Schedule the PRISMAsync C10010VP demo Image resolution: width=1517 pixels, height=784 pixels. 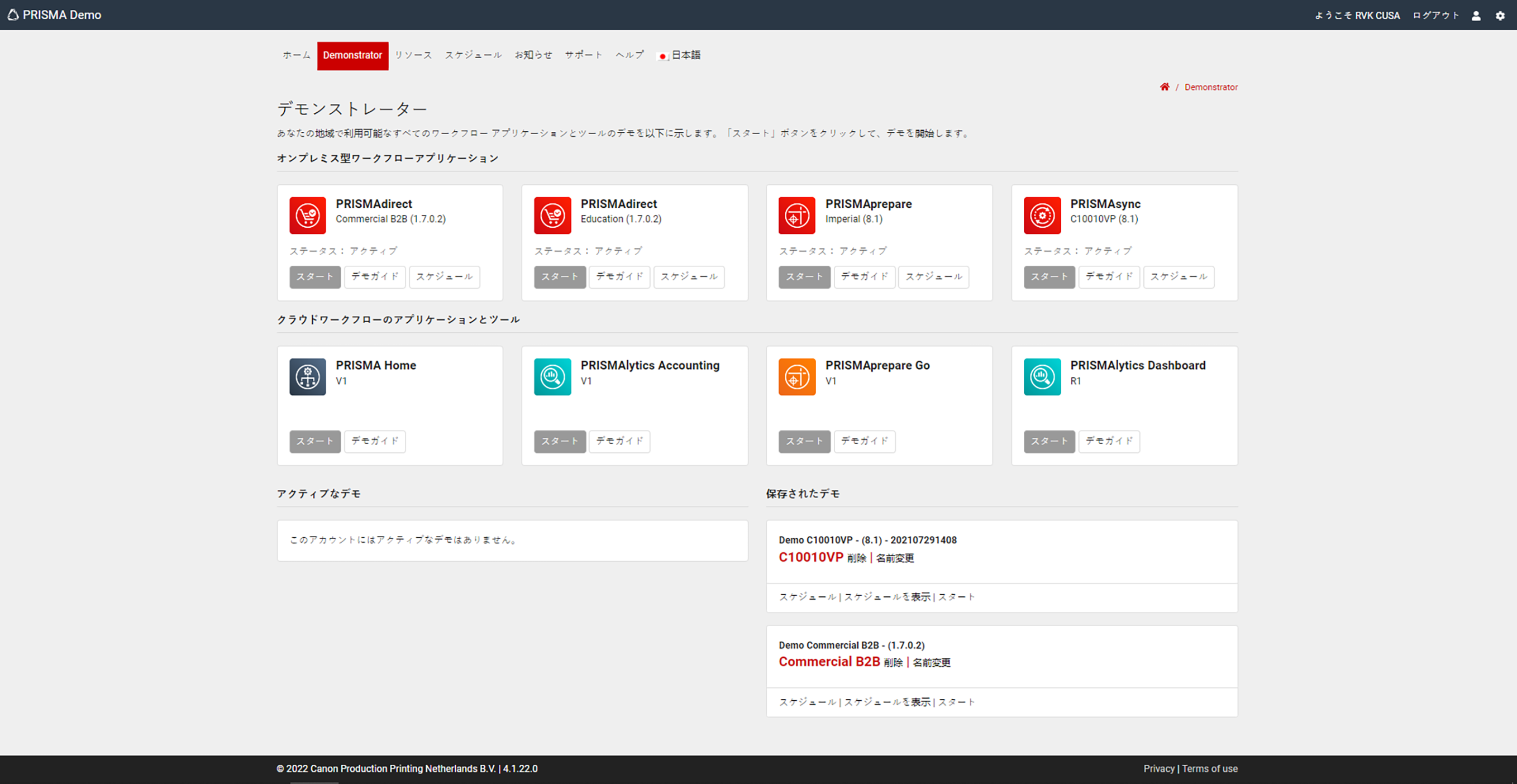tap(1179, 276)
